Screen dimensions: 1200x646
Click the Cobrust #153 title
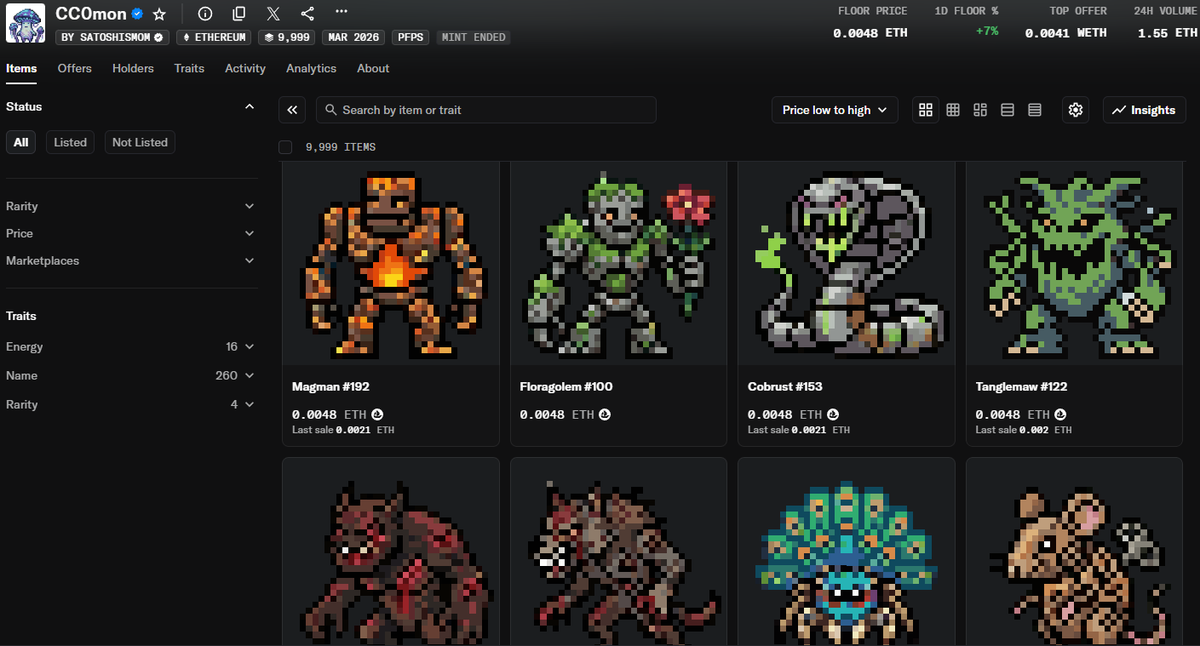pos(785,386)
